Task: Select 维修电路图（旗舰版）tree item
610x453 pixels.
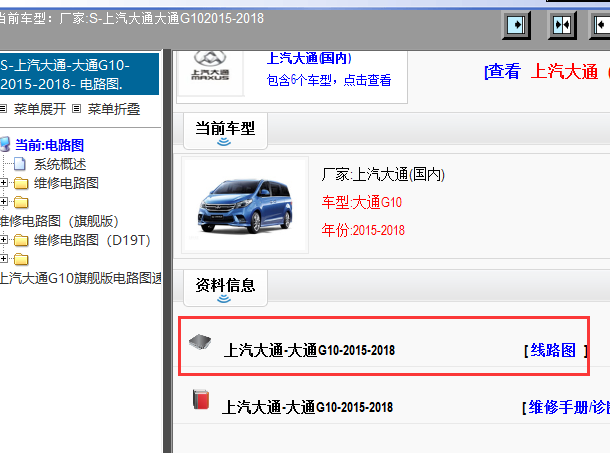Action: click(x=59, y=221)
